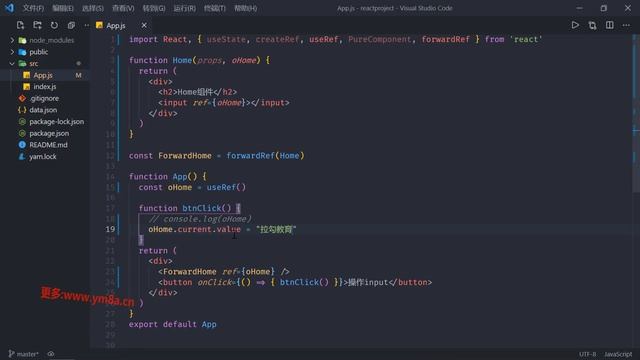This screenshot has height=360, width=640.
Task: Change the JavaScript language mode
Action: pos(618,354)
